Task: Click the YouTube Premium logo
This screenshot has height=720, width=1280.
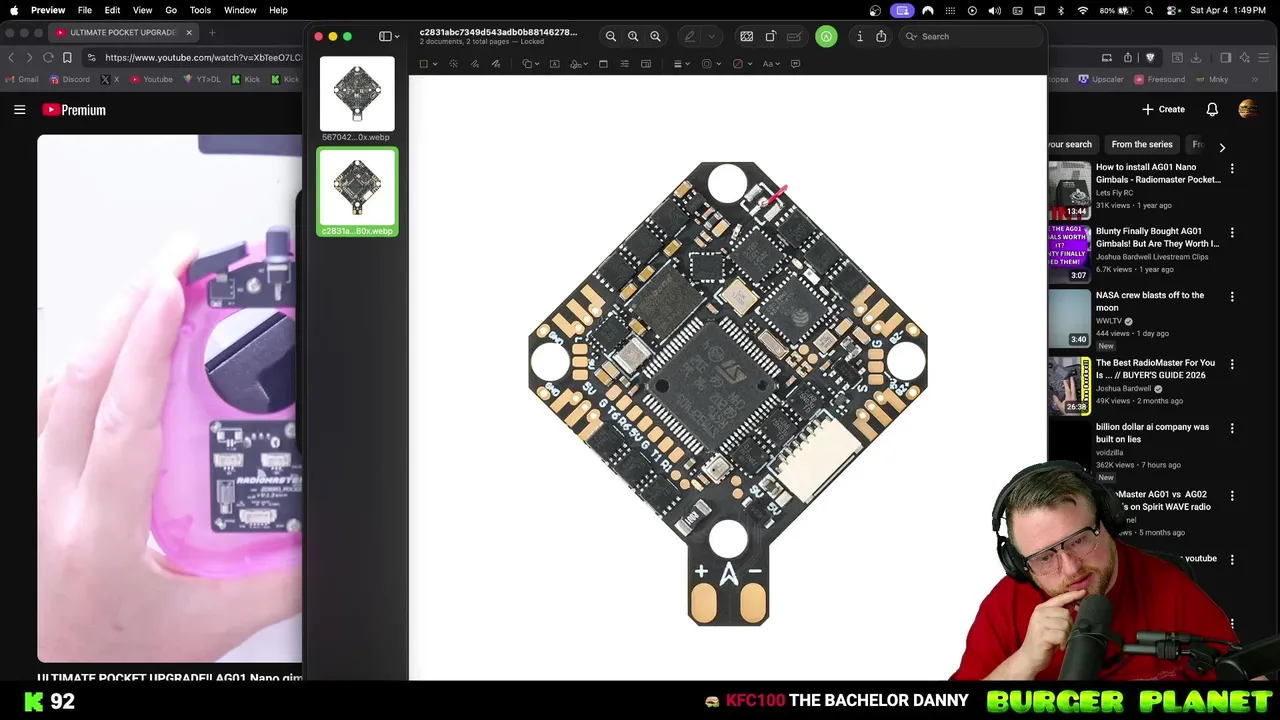Action: tap(74, 110)
